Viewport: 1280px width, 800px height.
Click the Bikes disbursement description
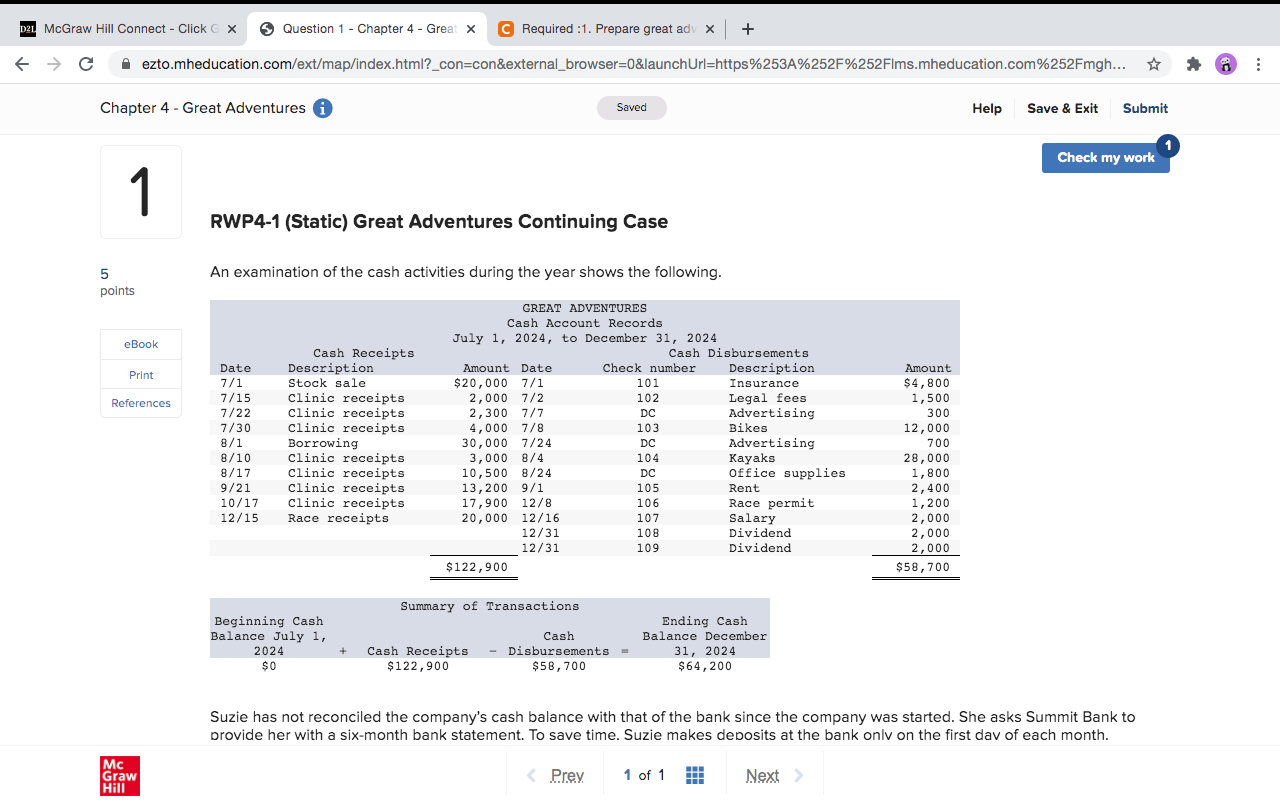[748, 428]
